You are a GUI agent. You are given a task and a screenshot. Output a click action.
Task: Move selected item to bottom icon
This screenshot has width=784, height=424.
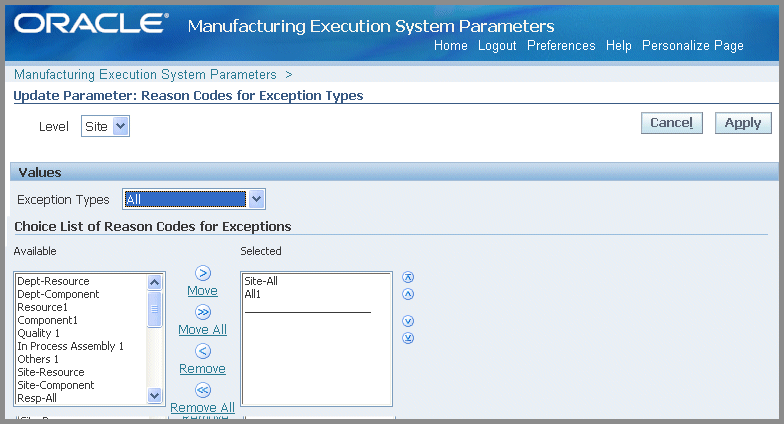coord(408,338)
